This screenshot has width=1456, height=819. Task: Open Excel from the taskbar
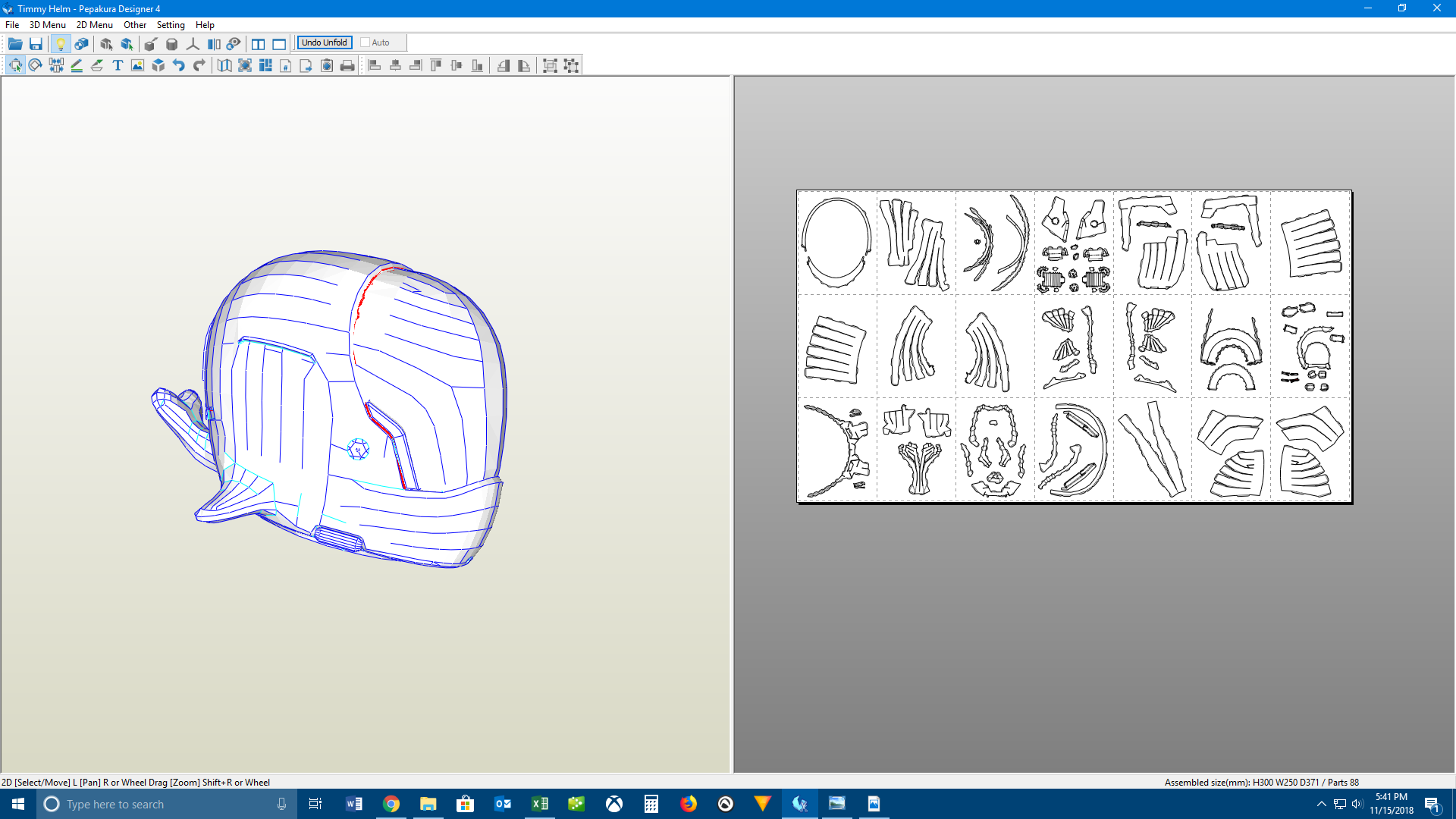click(540, 804)
